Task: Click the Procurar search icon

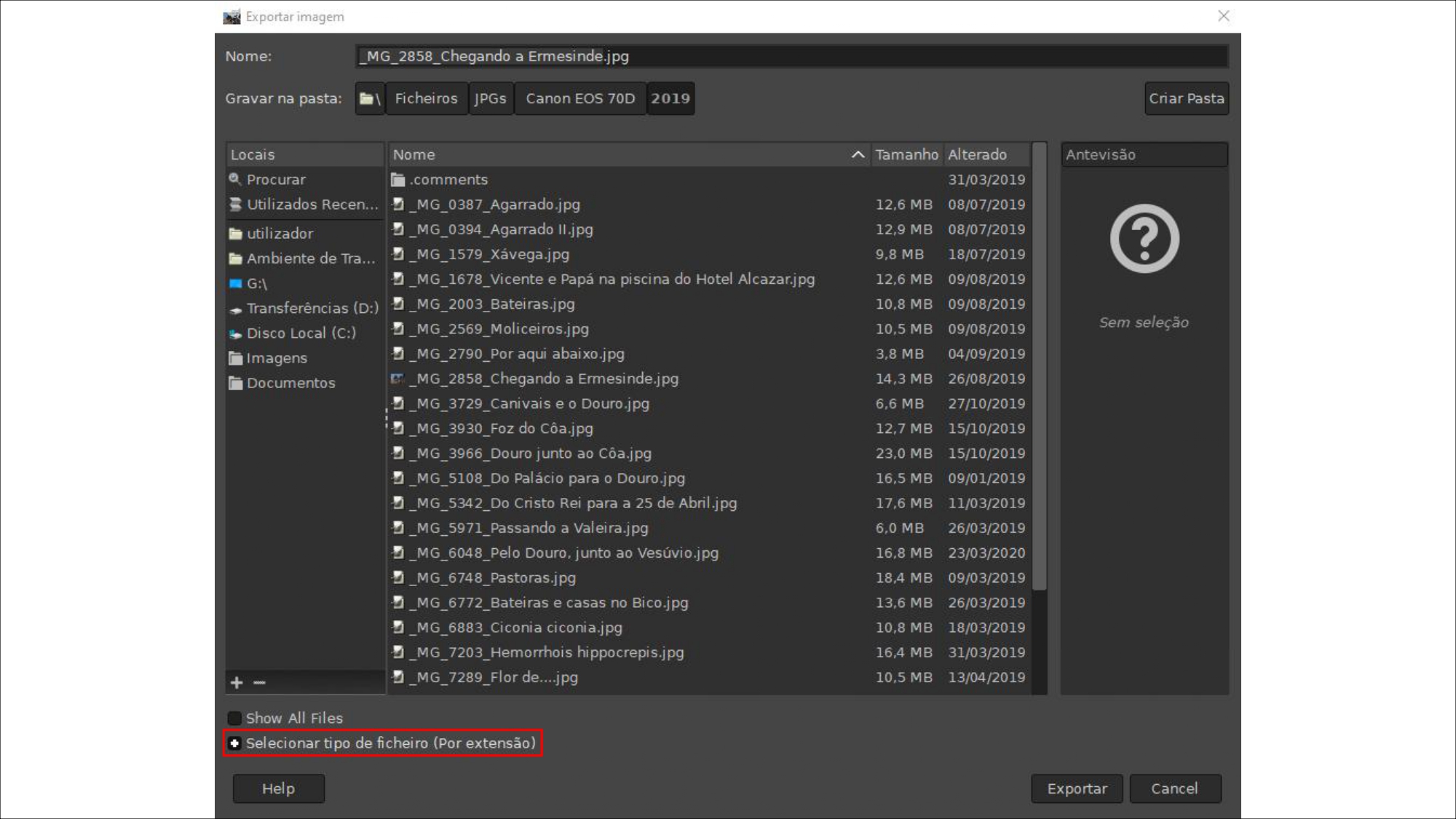Action: [x=234, y=179]
